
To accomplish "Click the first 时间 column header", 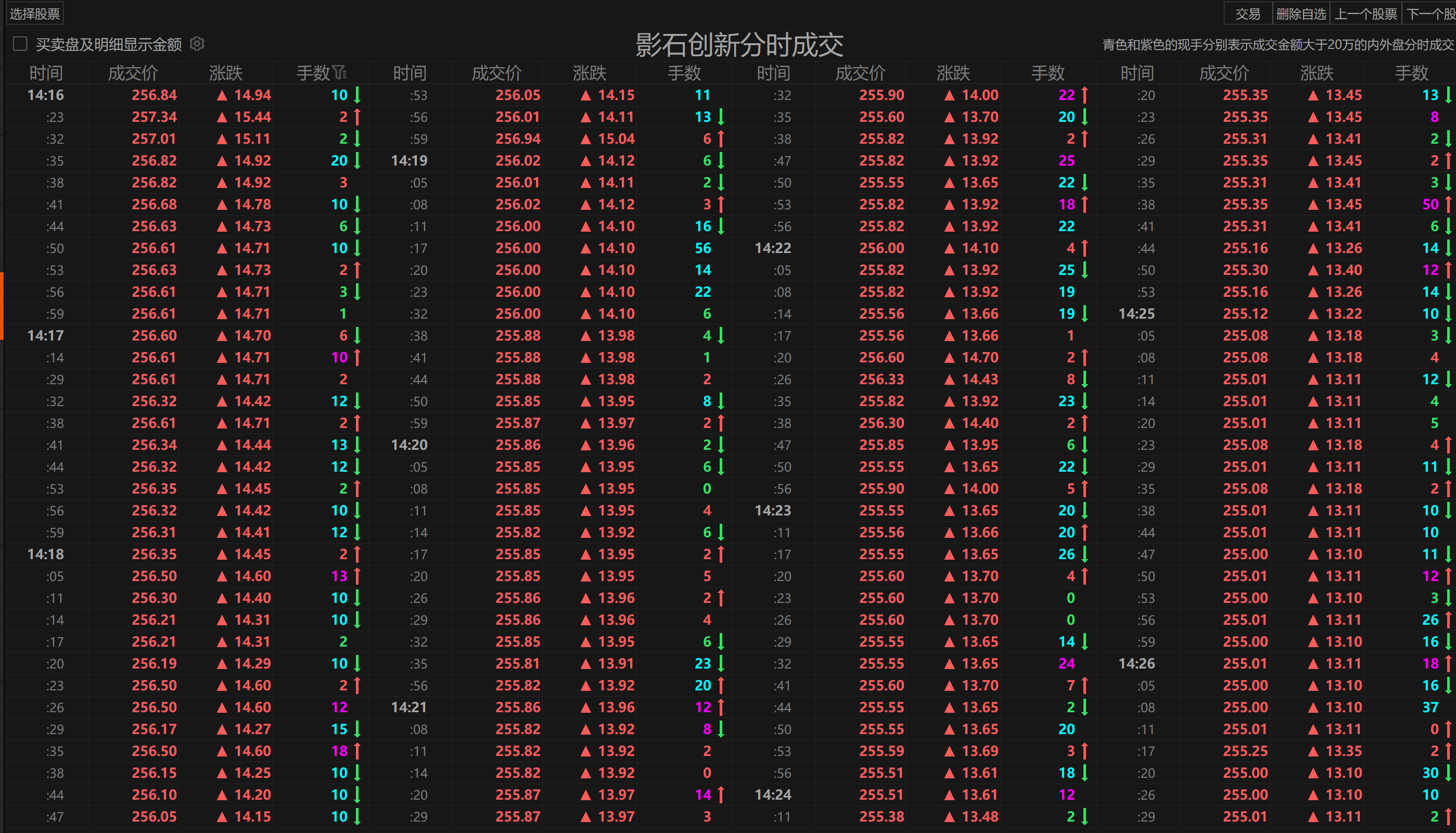I will pyautogui.click(x=46, y=73).
